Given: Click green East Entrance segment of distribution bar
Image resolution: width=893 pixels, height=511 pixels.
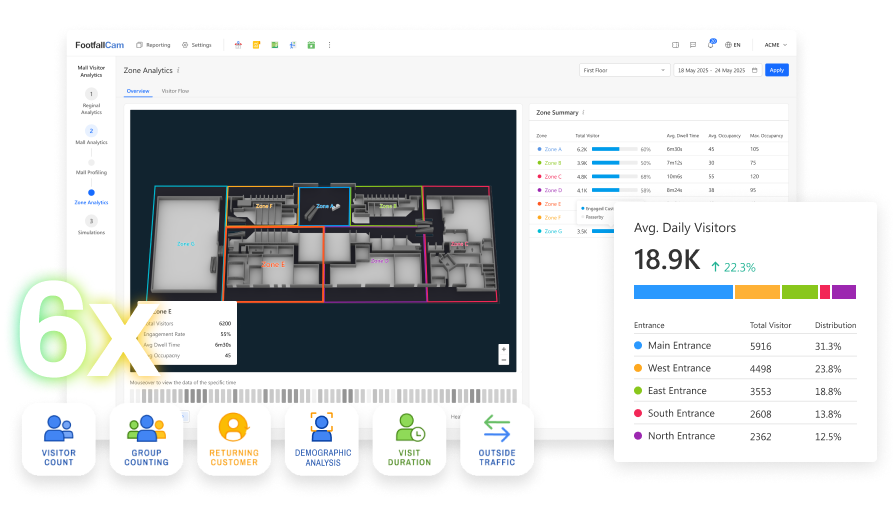Looking at the screenshot, I should coord(800,292).
